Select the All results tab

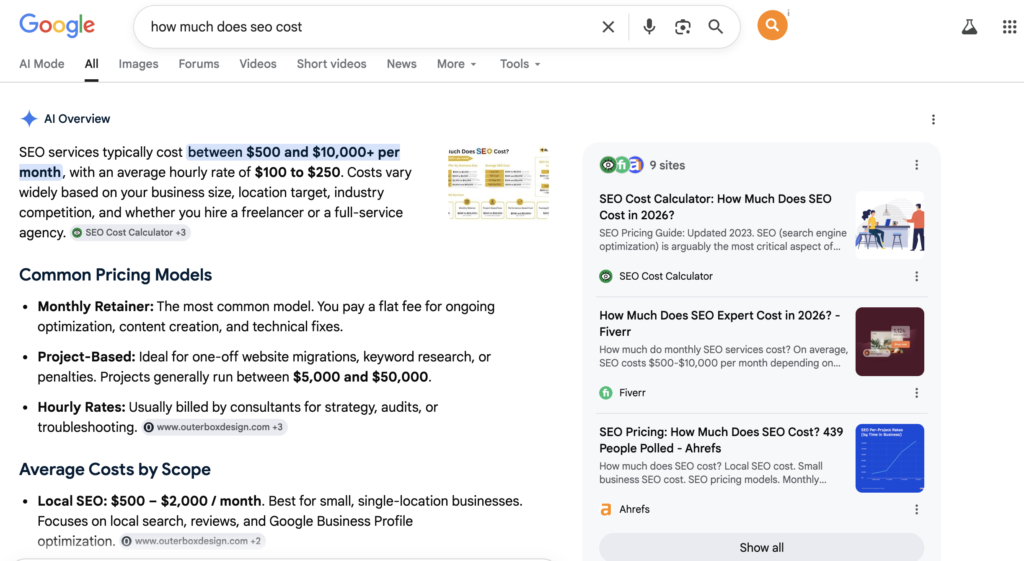pyautogui.click(x=91, y=64)
